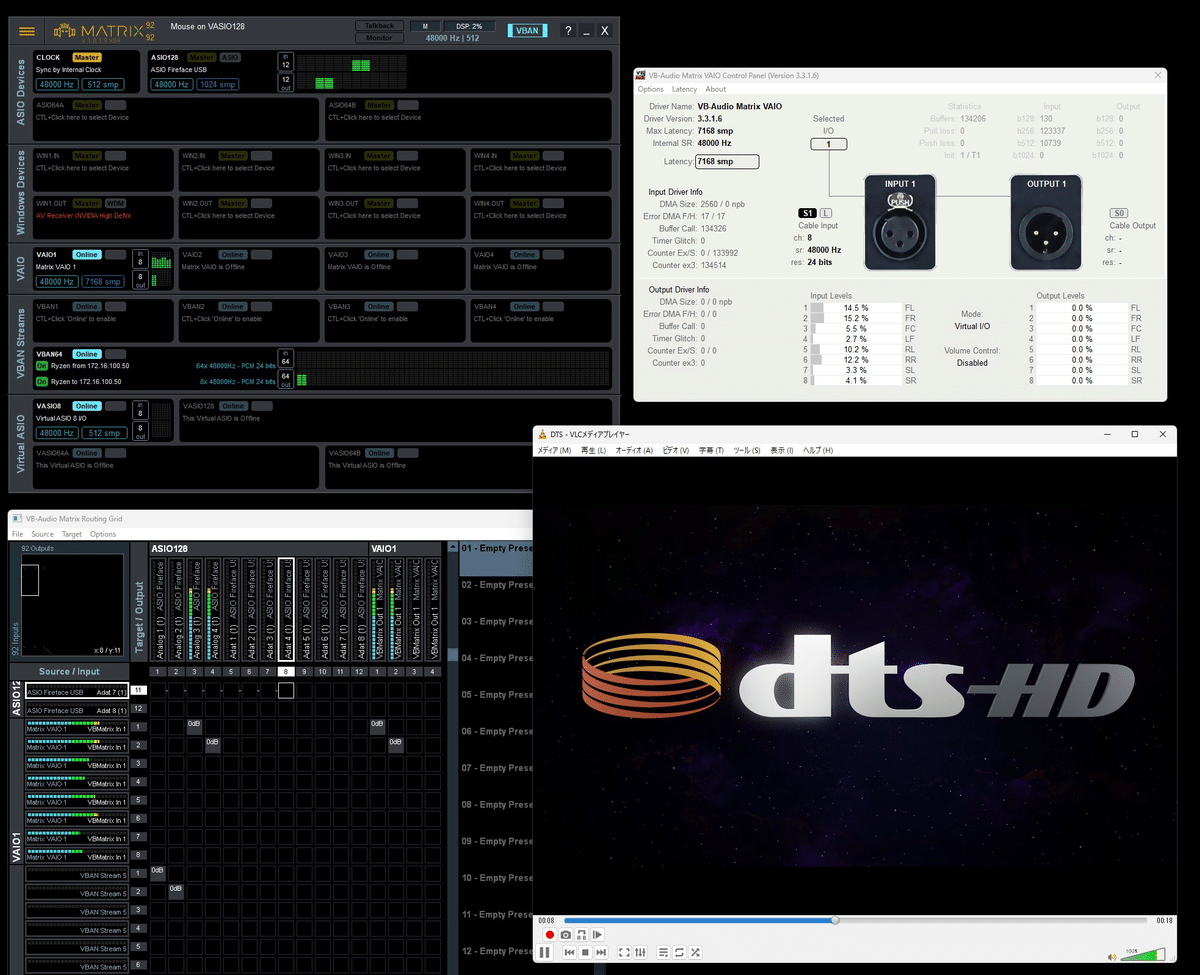Start recording in VLC

pos(550,934)
